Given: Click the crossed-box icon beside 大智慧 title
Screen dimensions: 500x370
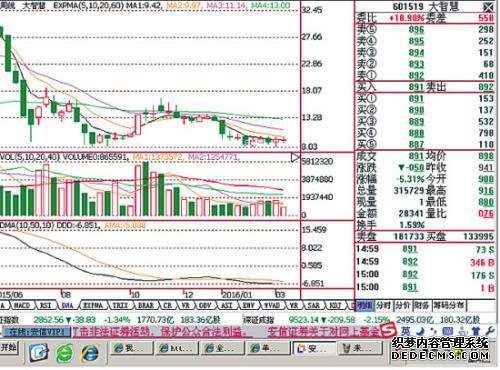Looking at the screenshot, I should pos(488,7).
